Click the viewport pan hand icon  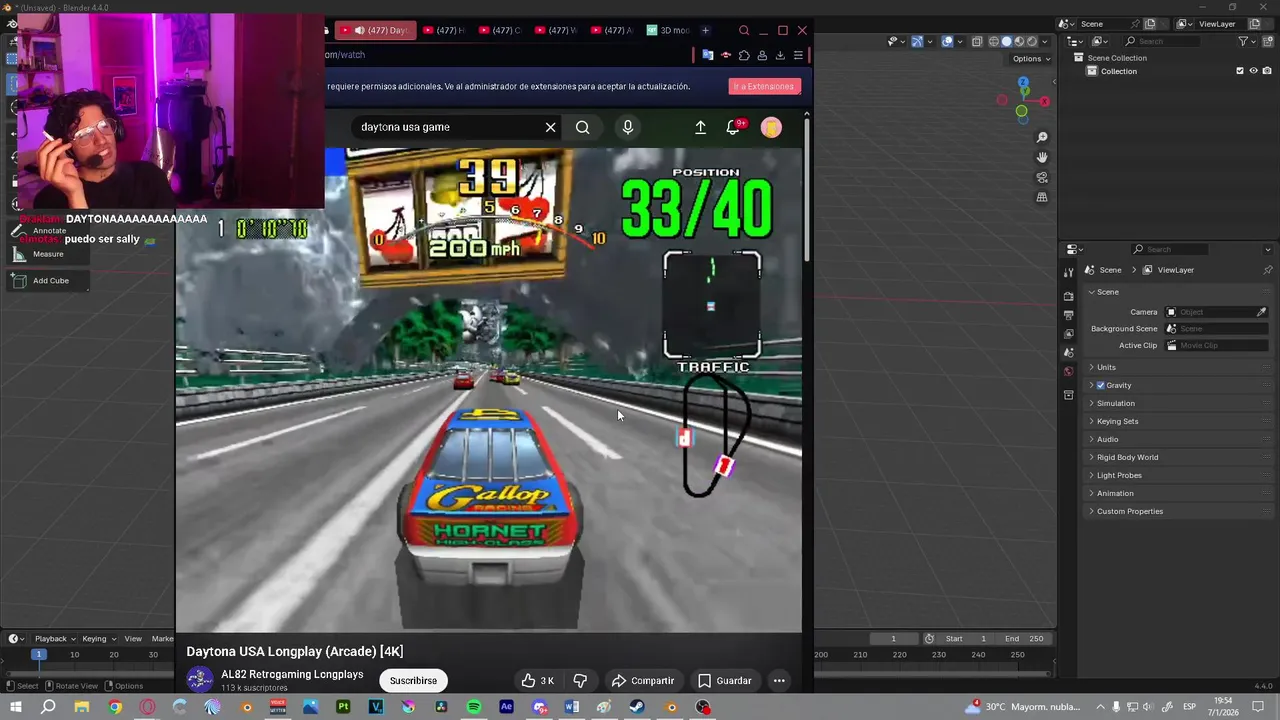[x=1042, y=157]
